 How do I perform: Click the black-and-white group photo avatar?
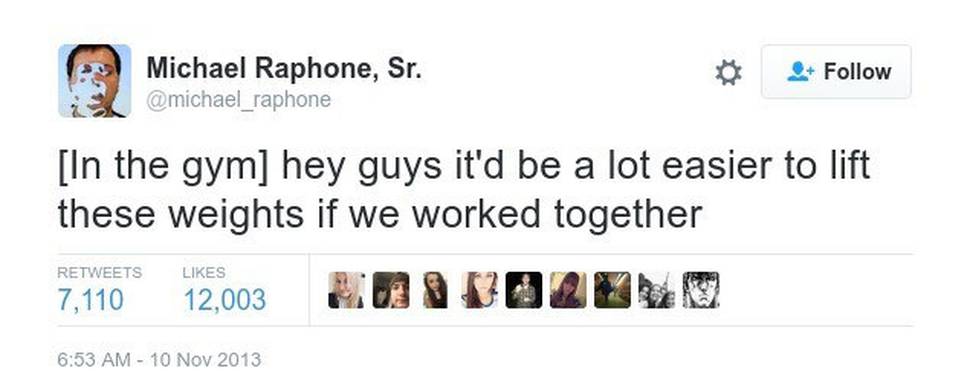656,290
